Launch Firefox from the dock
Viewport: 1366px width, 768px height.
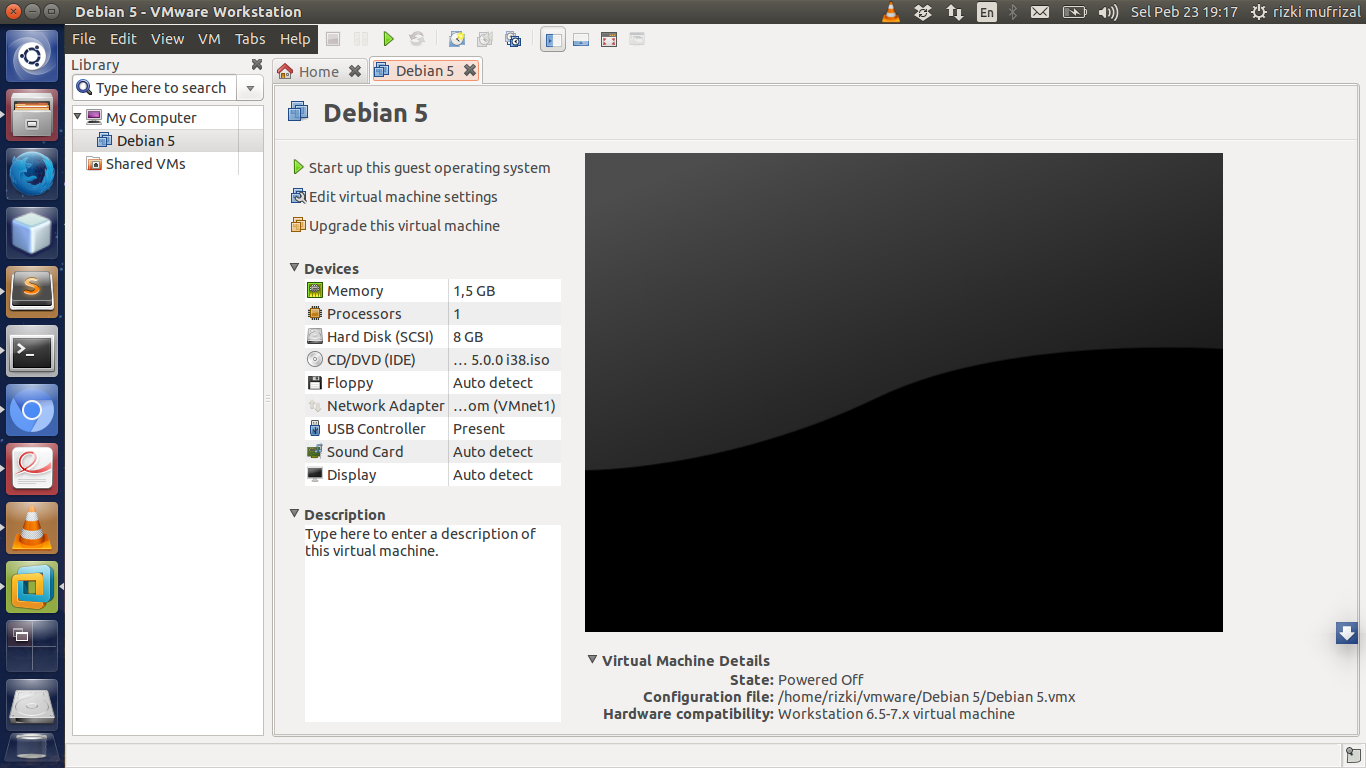click(x=33, y=175)
